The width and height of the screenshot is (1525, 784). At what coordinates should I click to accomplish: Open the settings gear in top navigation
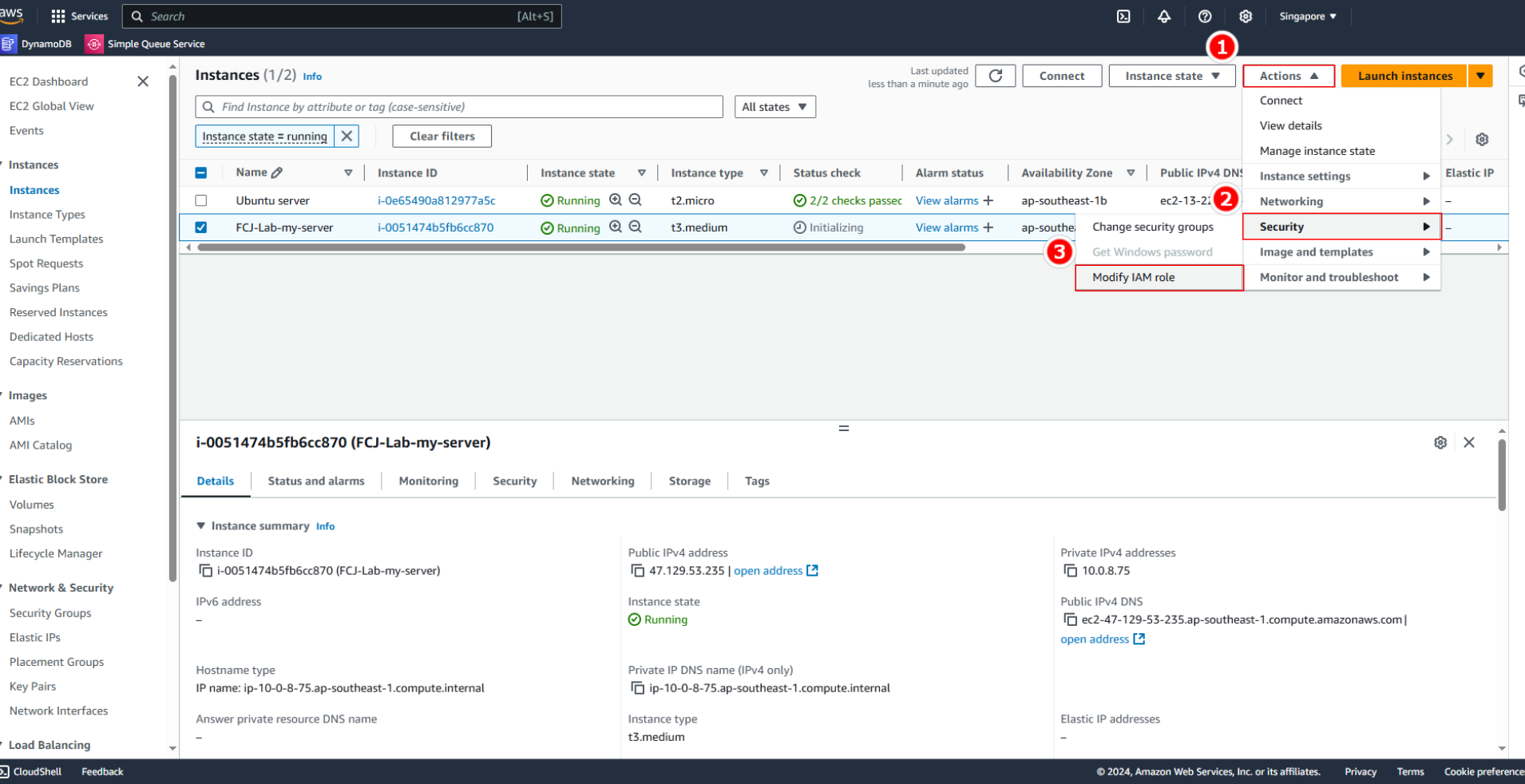pyautogui.click(x=1246, y=16)
